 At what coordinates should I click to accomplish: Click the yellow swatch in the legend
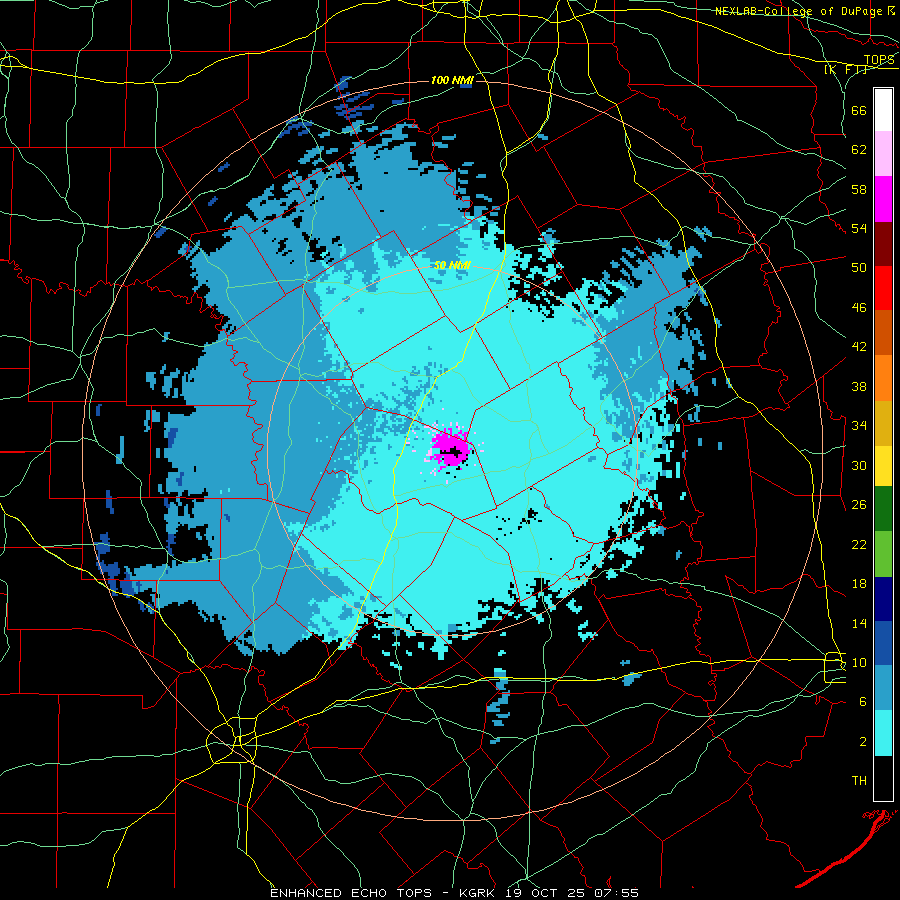883,466
